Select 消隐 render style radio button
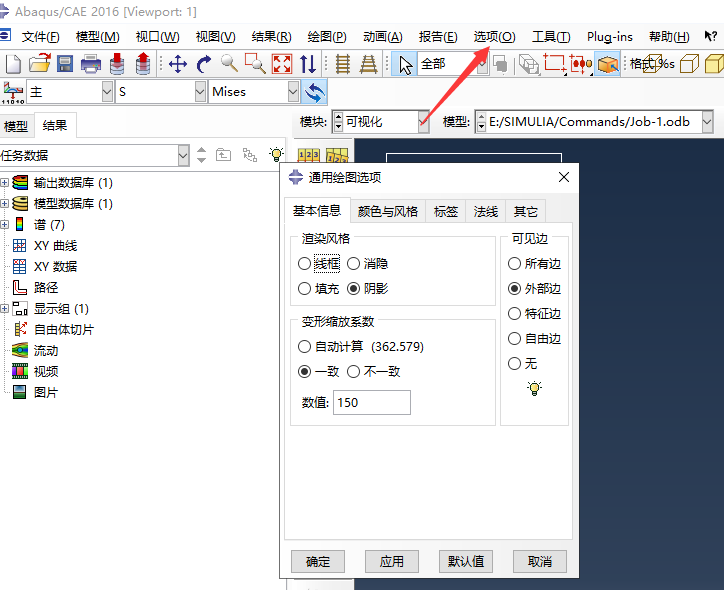724x590 pixels. pos(353,264)
